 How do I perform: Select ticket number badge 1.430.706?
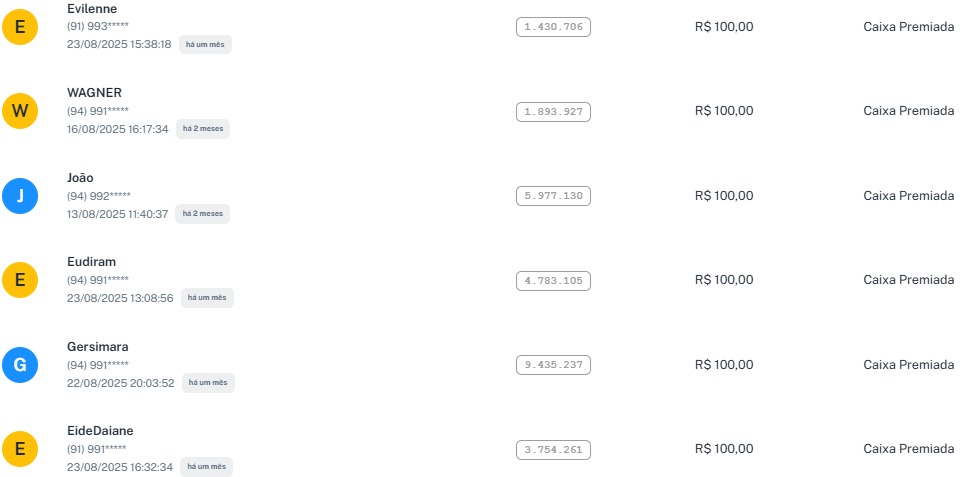pyautogui.click(x=554, y=27)
